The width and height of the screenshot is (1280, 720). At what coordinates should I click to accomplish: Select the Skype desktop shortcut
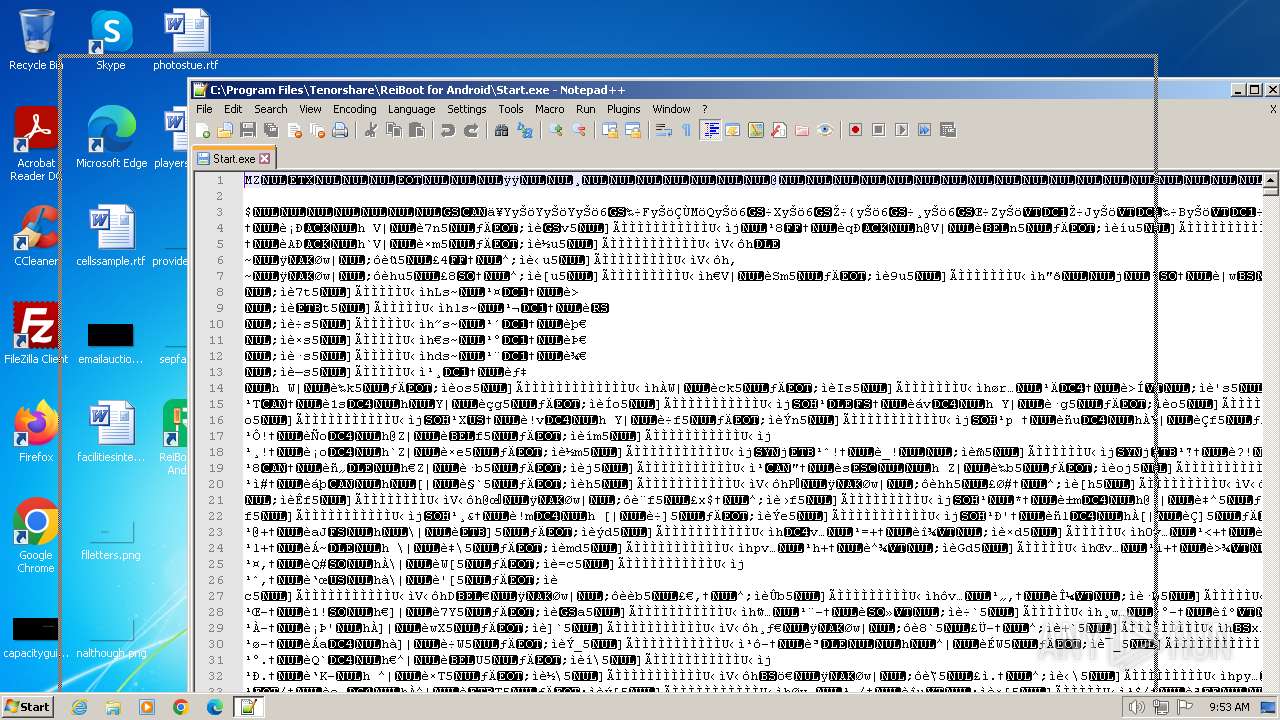[x=110, y=39]
